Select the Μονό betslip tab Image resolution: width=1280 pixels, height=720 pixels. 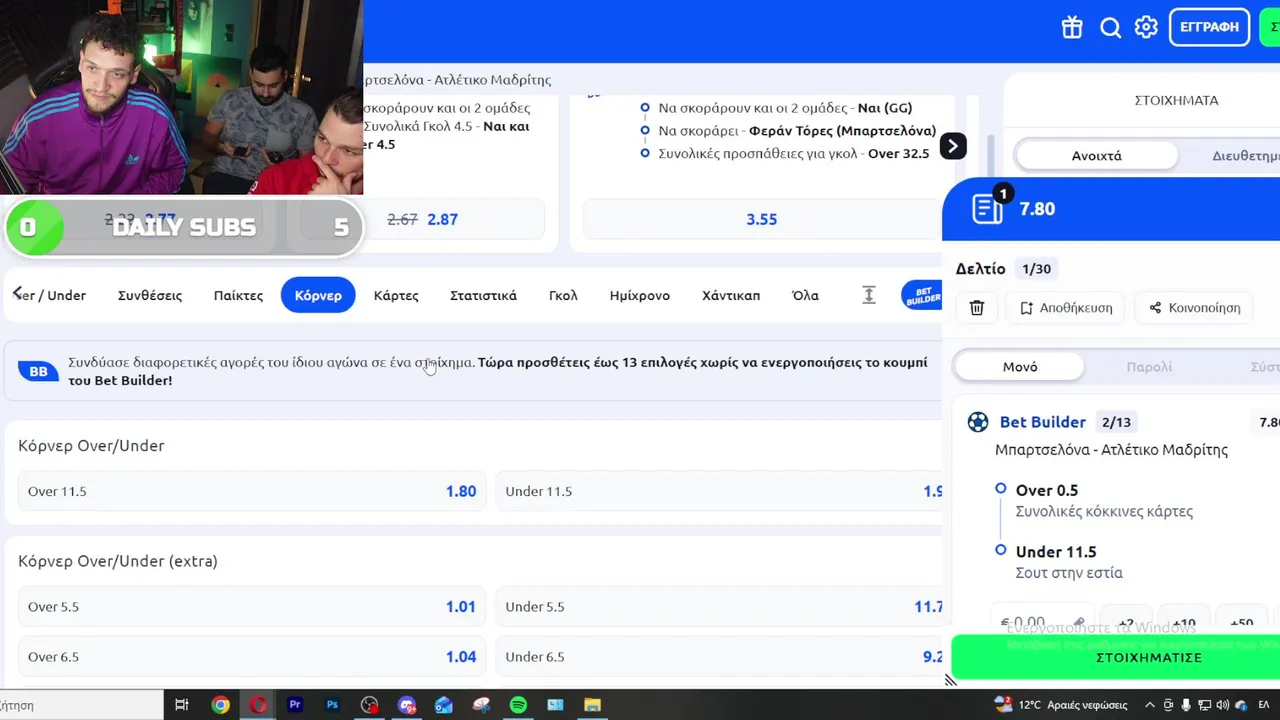1019,367
